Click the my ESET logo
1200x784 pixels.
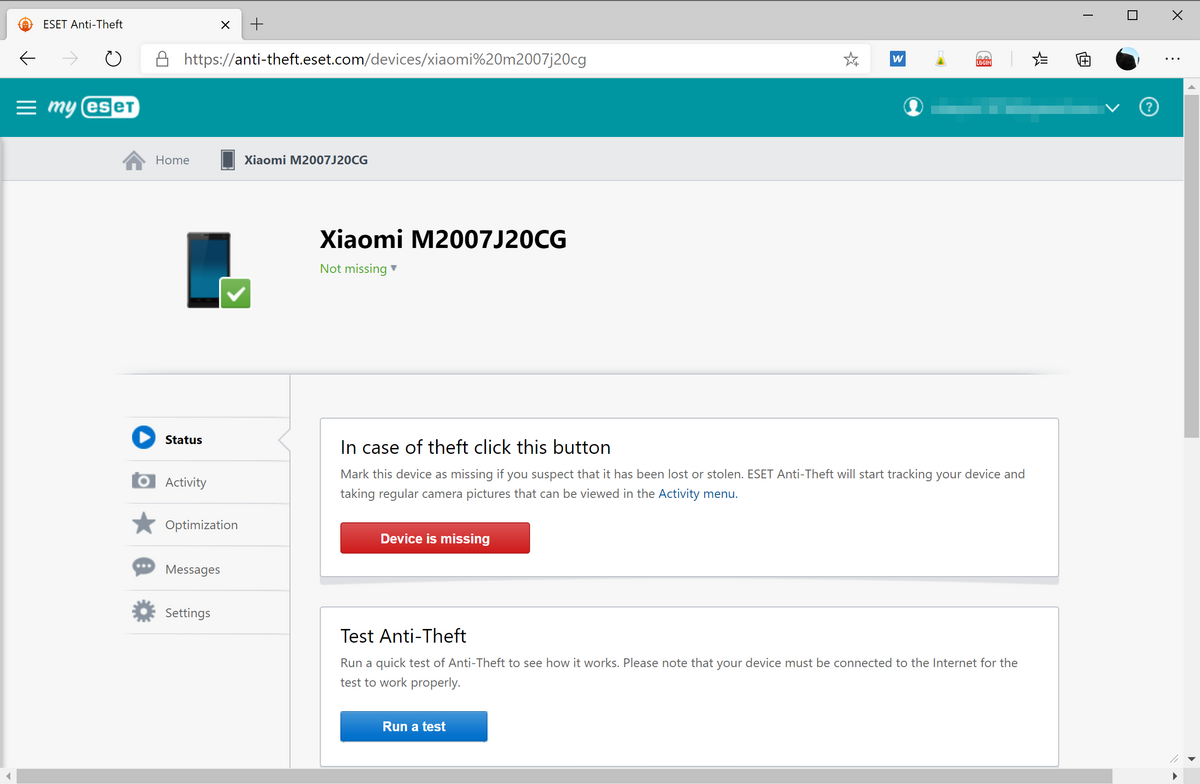pyautogui.click(x=93, y=107)
